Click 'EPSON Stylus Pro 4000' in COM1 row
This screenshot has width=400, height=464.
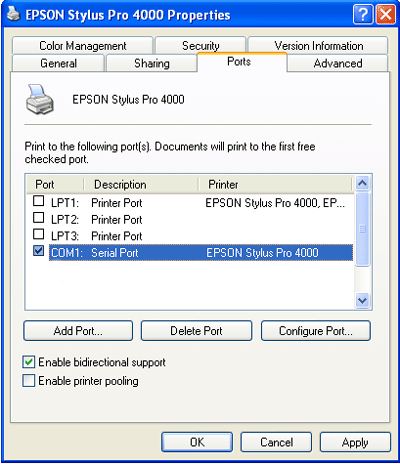point(262,253)
